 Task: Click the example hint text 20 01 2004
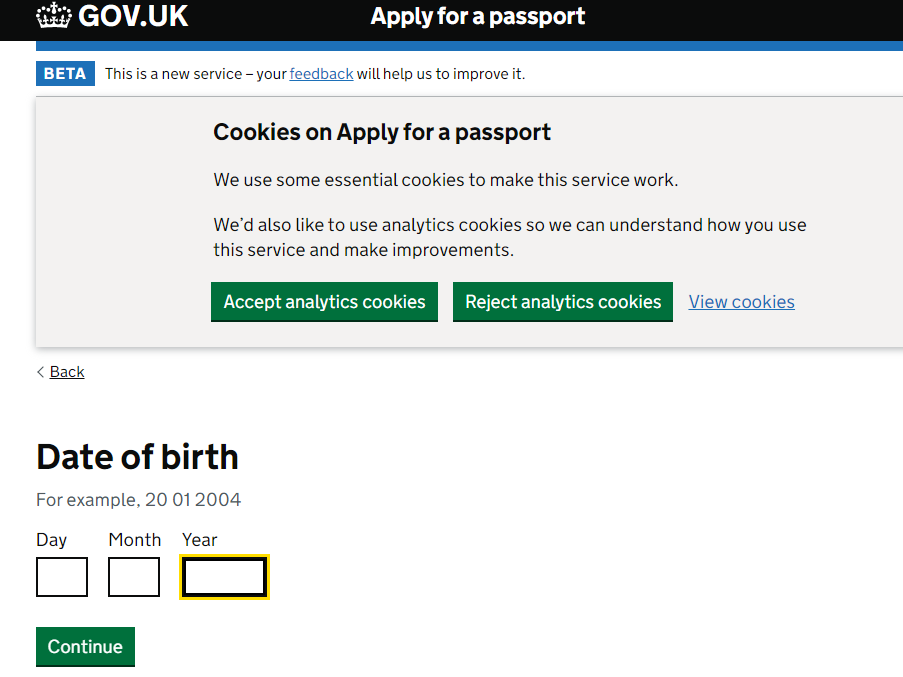pyautogui.click(x=192, y=500)
